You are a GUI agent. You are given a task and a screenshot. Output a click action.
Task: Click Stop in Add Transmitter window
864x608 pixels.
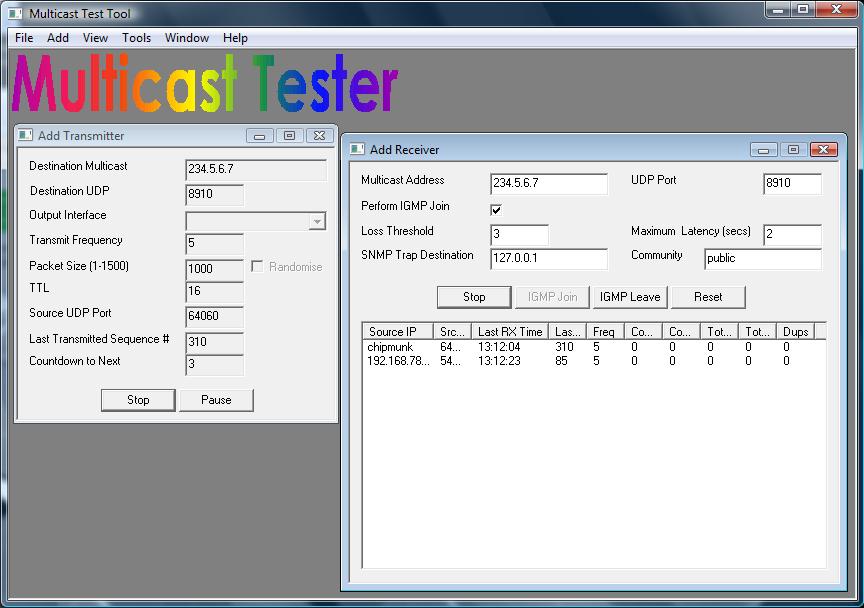tap(138, 400)
